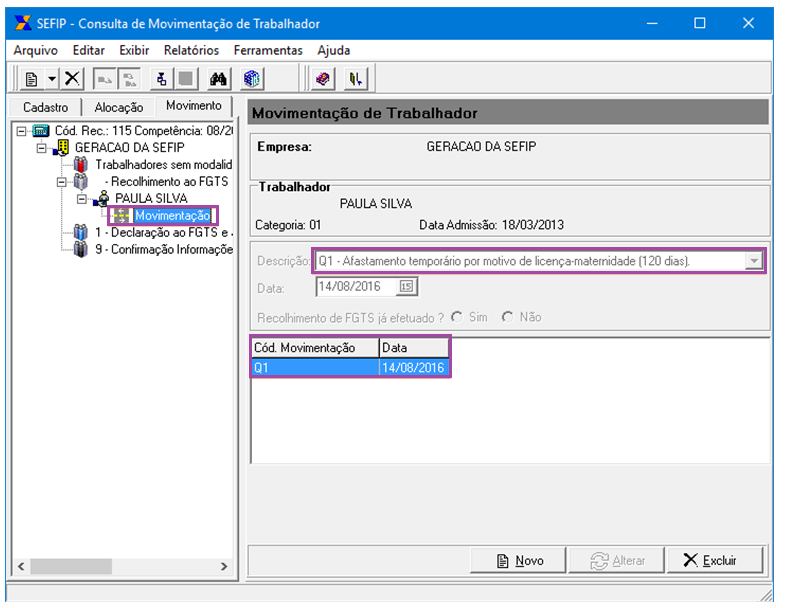Click the Data input field 14/08/2016
The height and width of the screenshot is (608, 791).
coord(357,287)
